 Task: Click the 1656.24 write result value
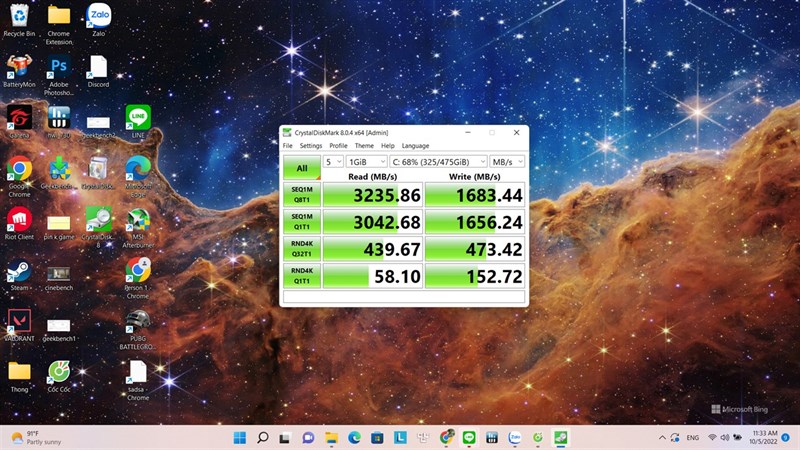click(475, 222)
